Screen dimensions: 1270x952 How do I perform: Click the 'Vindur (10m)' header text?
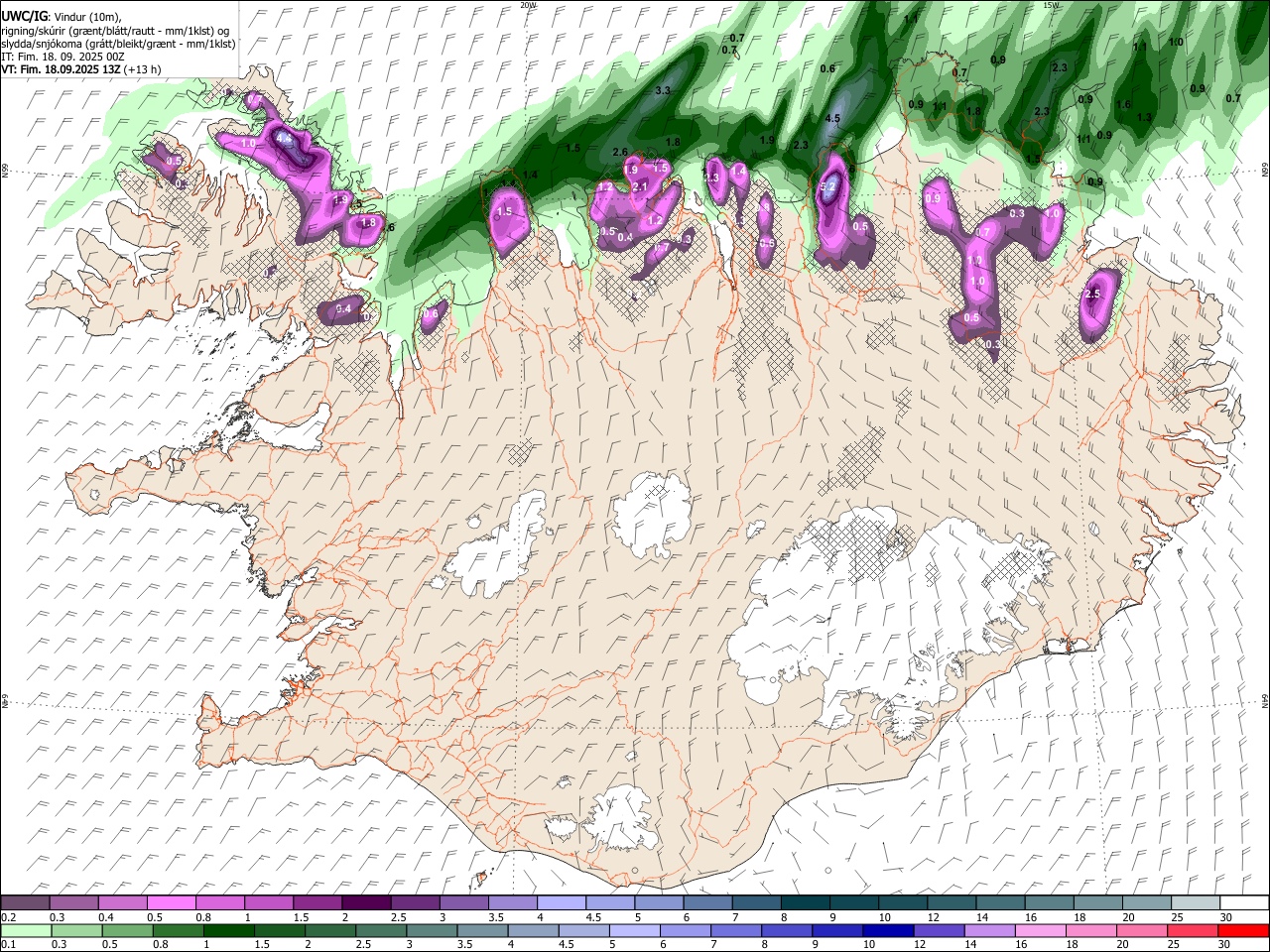(x=85, y=17)
